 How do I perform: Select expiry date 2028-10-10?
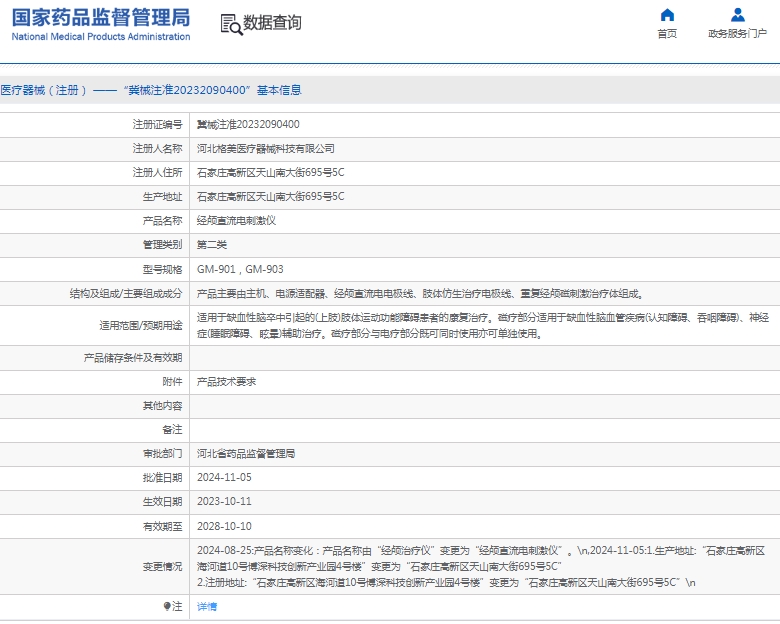(x=224, y=526)
